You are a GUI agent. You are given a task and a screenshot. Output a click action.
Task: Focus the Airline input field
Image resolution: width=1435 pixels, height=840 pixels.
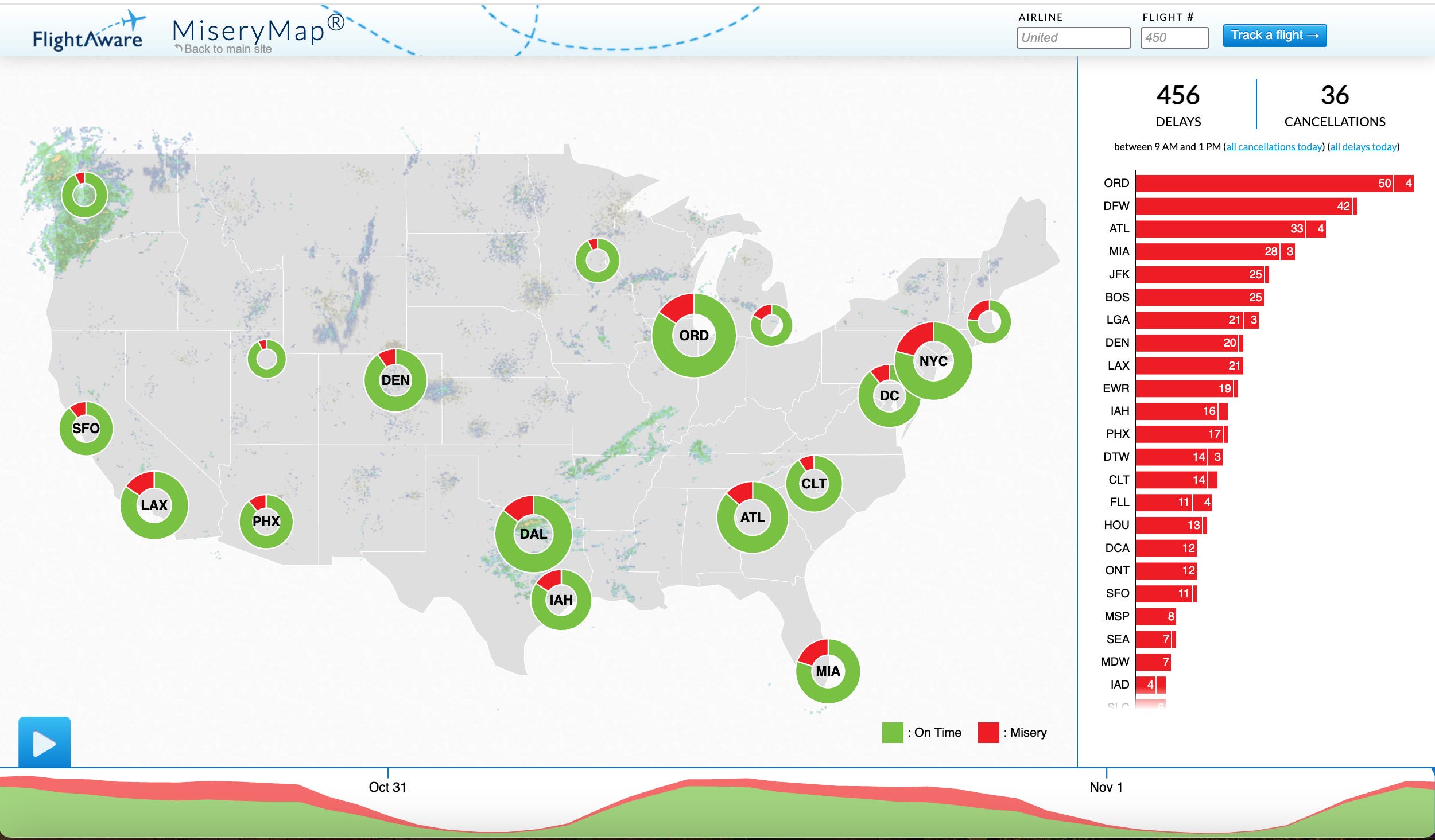pyautogui.click(x=1073, y=38)
